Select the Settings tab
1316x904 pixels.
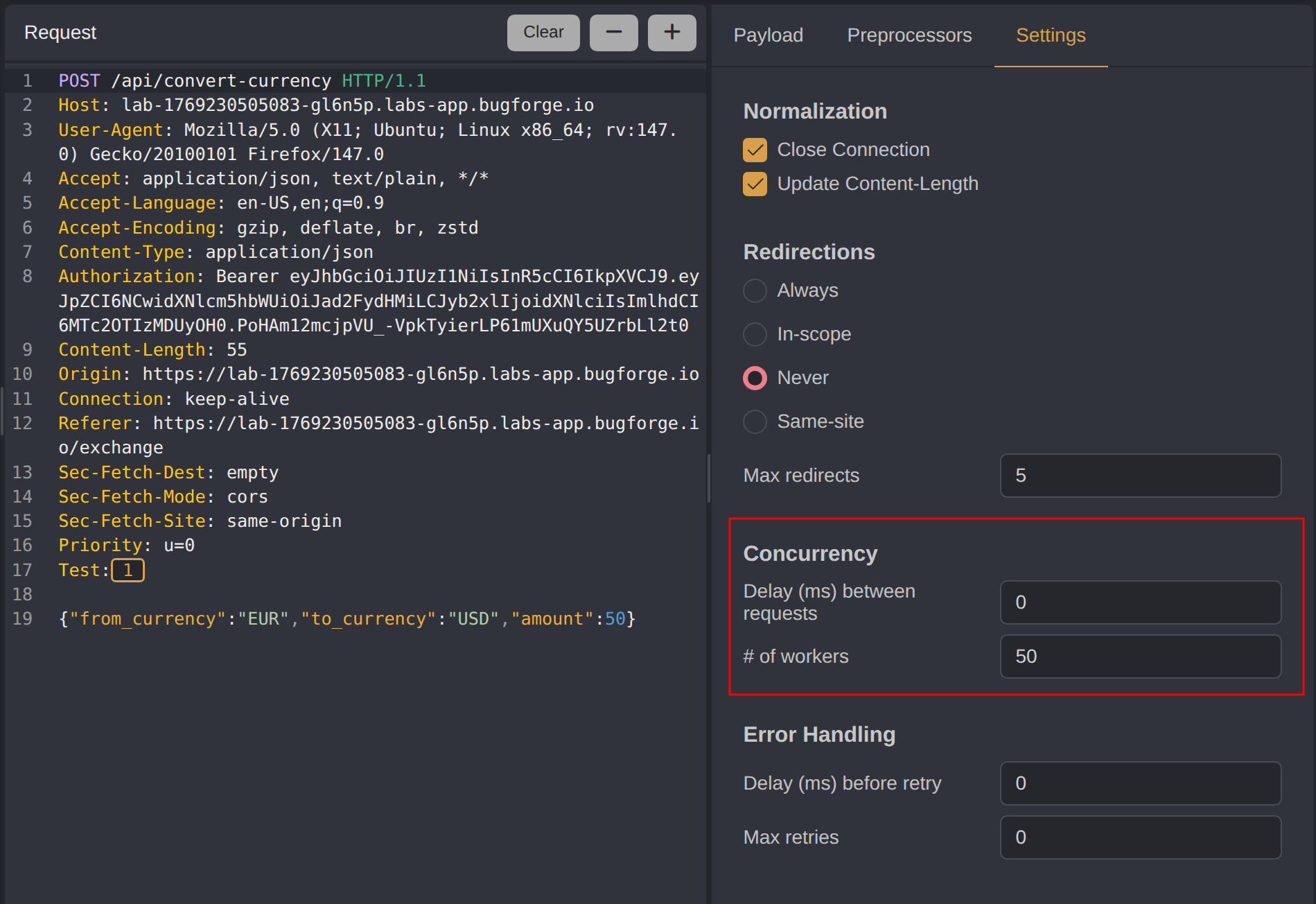coord(1050,35)
